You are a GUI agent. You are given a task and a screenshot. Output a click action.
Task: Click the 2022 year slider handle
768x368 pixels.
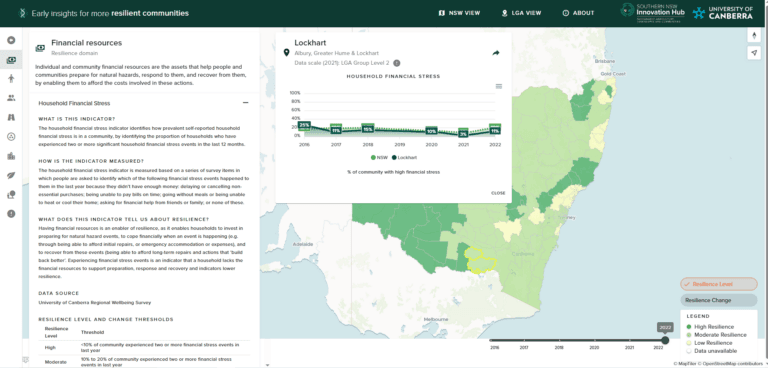[665, 340]
